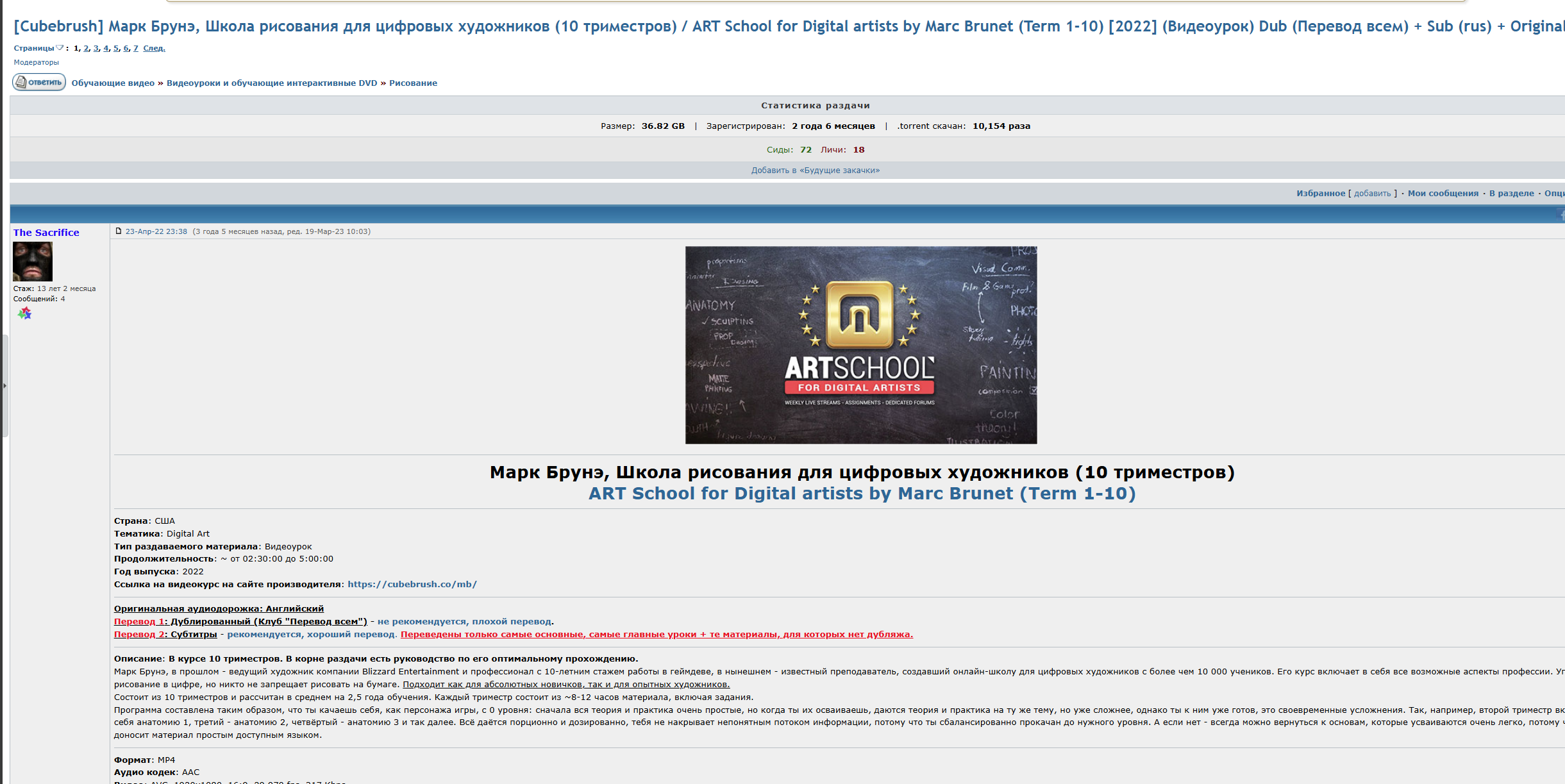This screenshot has width=1565, height=784.
Task: Open the 'В разделе' link
Action: point(1511,194)
